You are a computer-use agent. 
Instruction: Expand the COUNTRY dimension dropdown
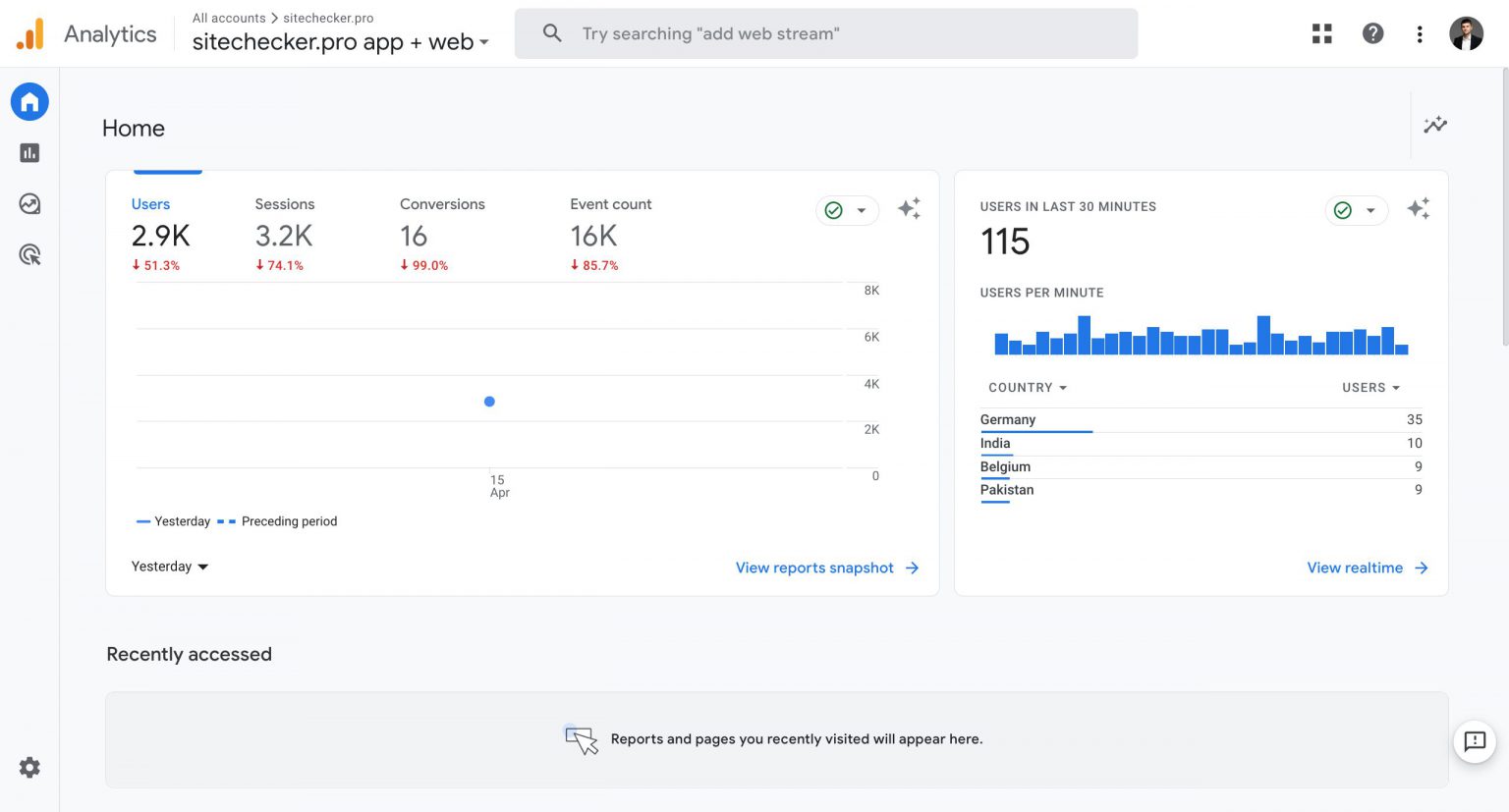click(1027, 387)
